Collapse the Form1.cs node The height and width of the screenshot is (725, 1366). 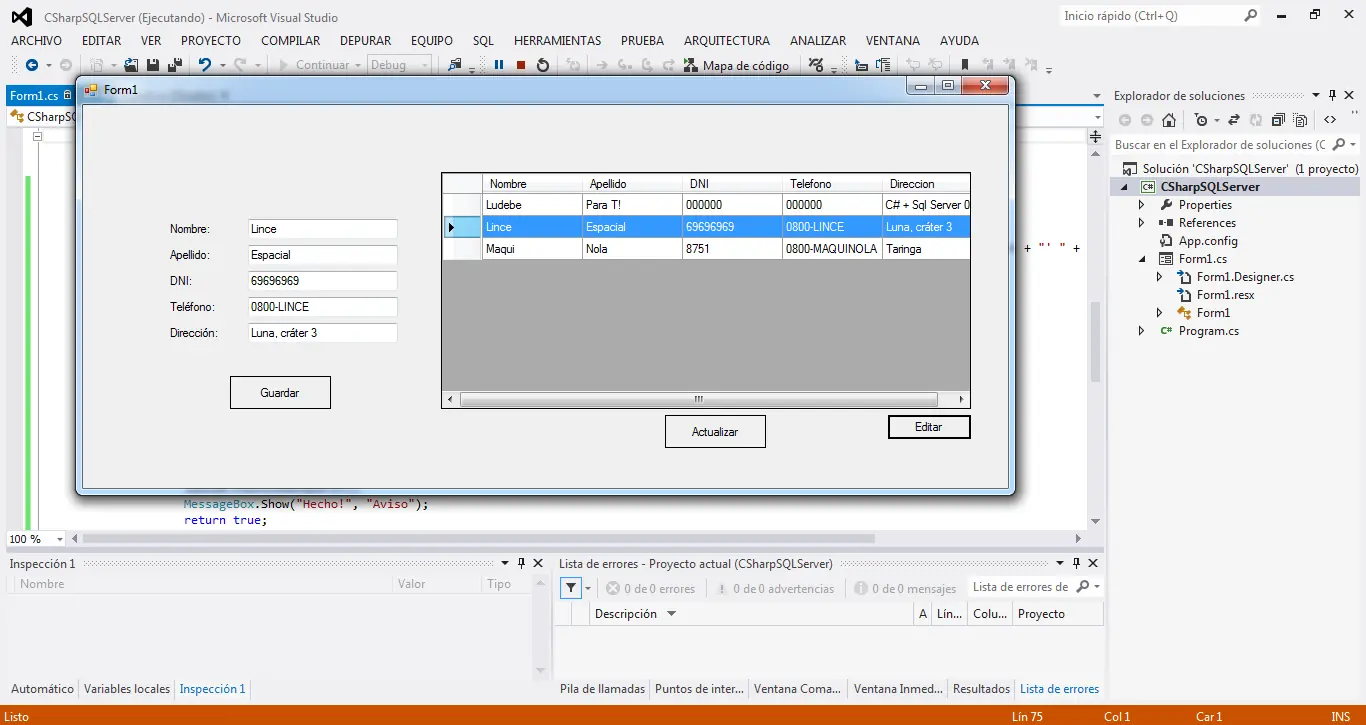pyautogui.click(x=1141, y=259)
